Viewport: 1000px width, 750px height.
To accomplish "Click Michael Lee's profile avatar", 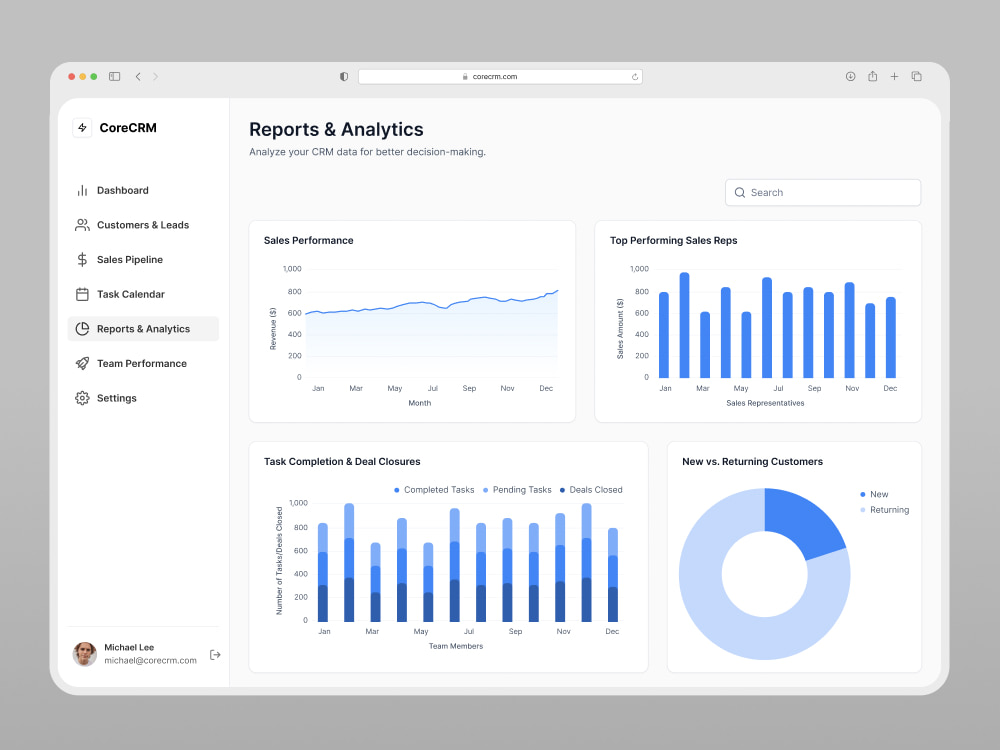I will pyautogui.click(x=84, y=654).
